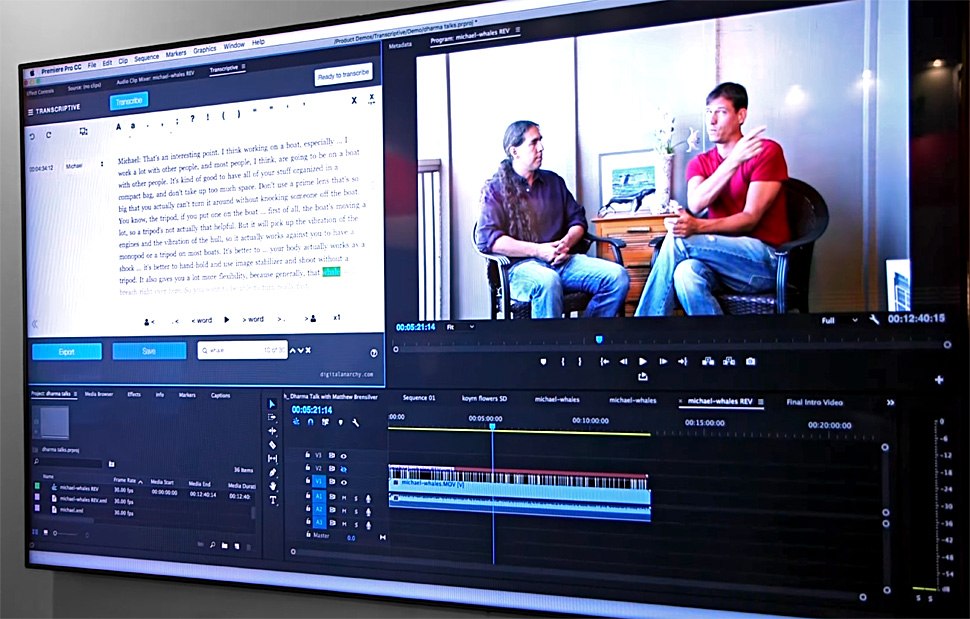Viewport: 970px width, 619px height.
Task: Expand the timeline tabs overflow chevron
Action: tap(890, 403)
